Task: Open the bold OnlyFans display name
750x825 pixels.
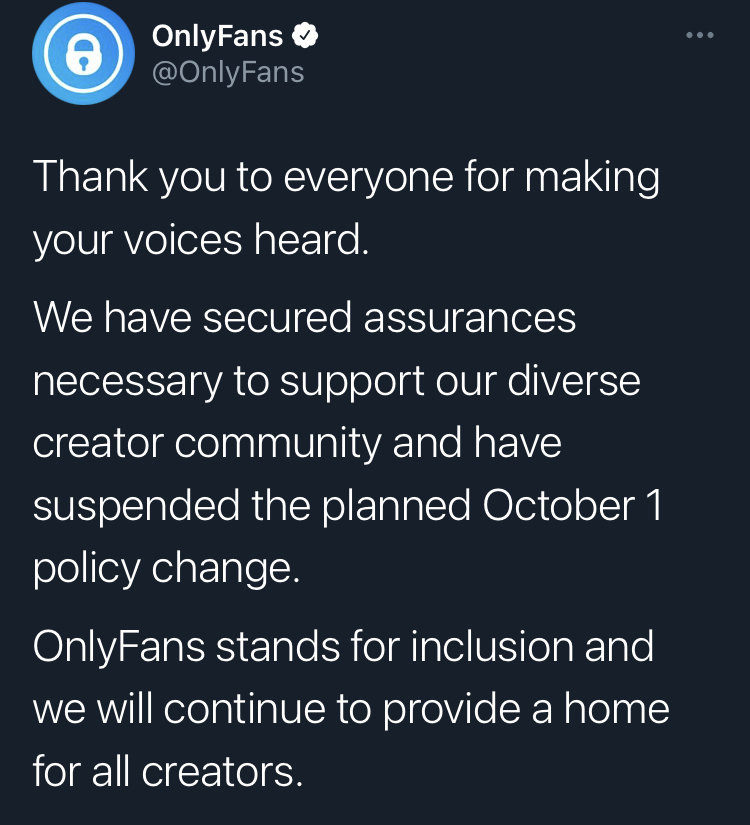Action: point(218,37)
